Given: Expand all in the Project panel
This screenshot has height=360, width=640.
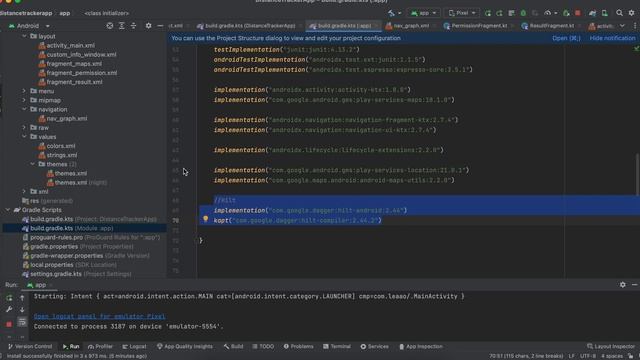Looking at the screenshot, I should (x=122, y=26).
